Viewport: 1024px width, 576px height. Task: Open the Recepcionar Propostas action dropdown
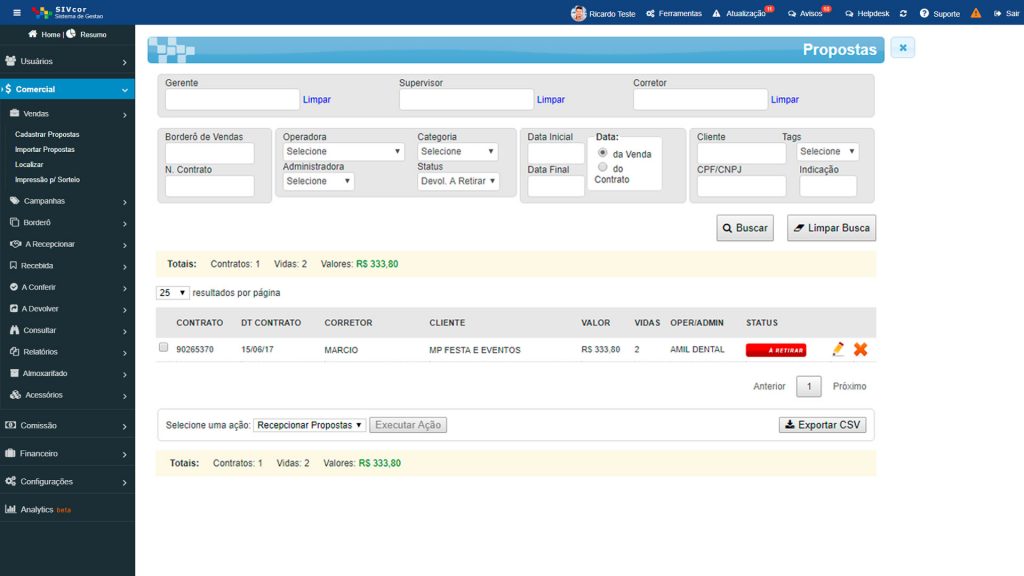[310, 424]
